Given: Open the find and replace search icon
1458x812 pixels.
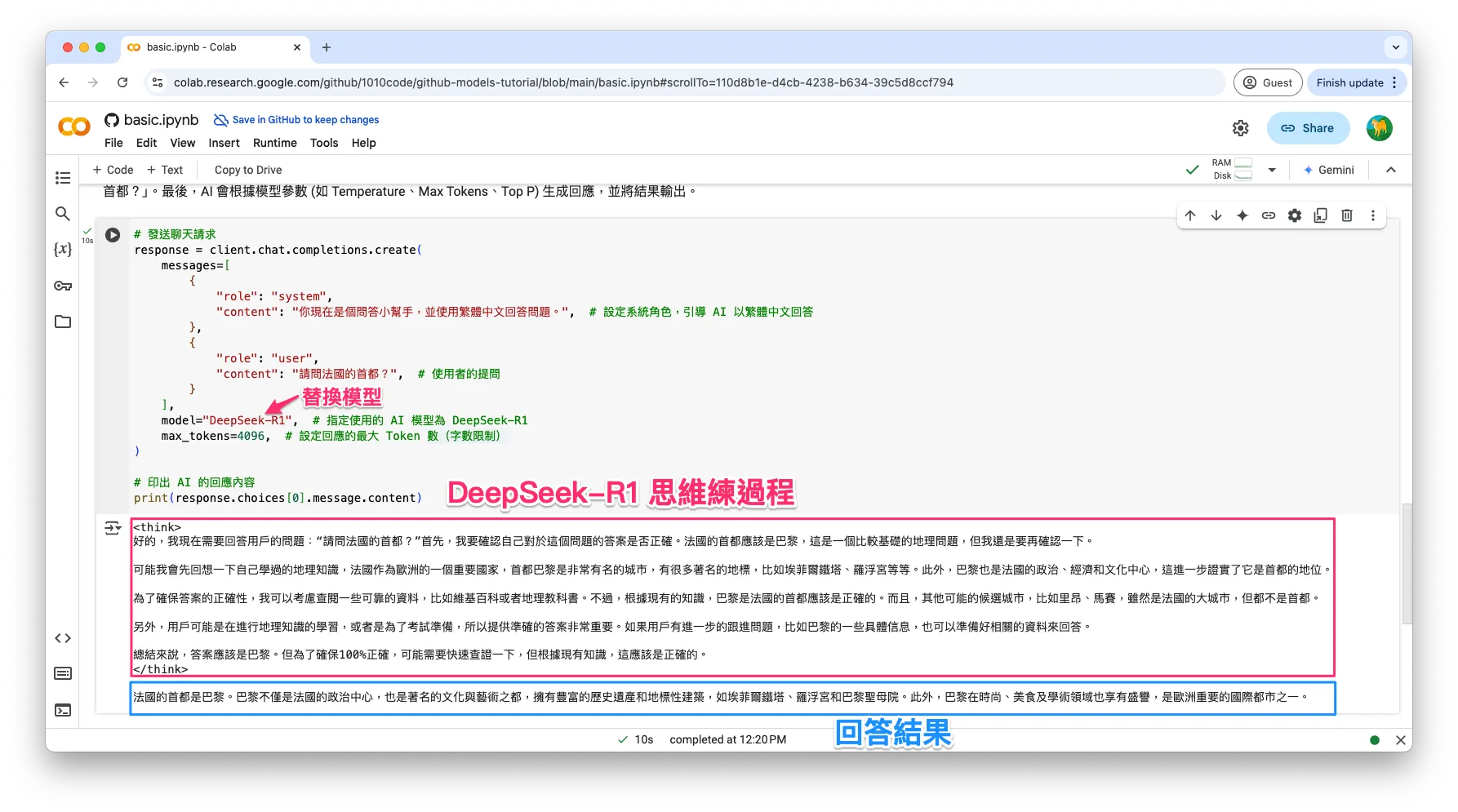Looking at the screenshot, I should [63, 214].
